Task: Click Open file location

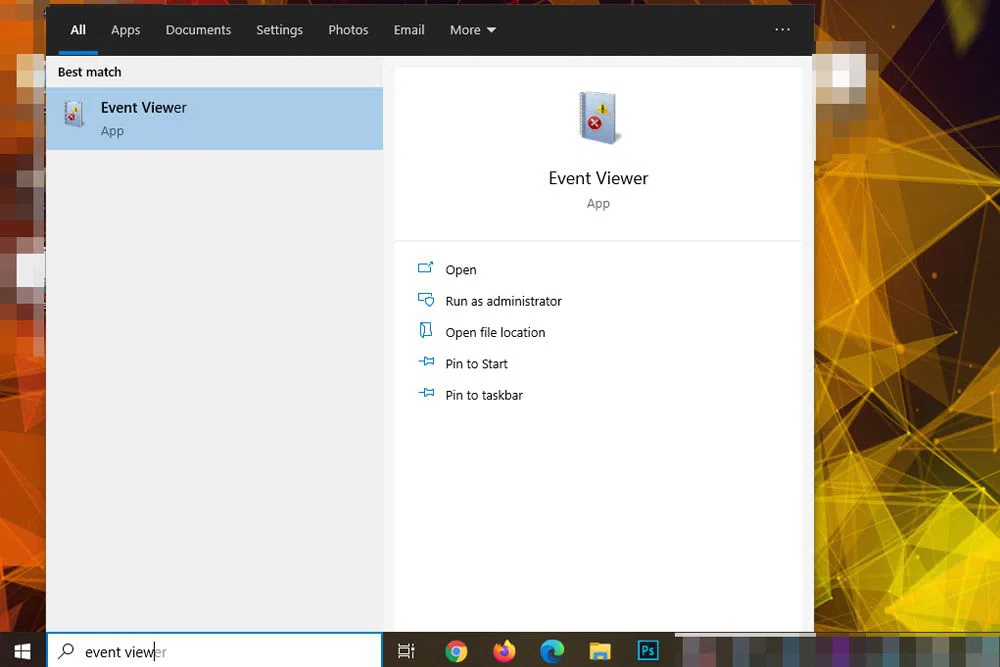Action: pyautogui.click(x=495, y=332)
